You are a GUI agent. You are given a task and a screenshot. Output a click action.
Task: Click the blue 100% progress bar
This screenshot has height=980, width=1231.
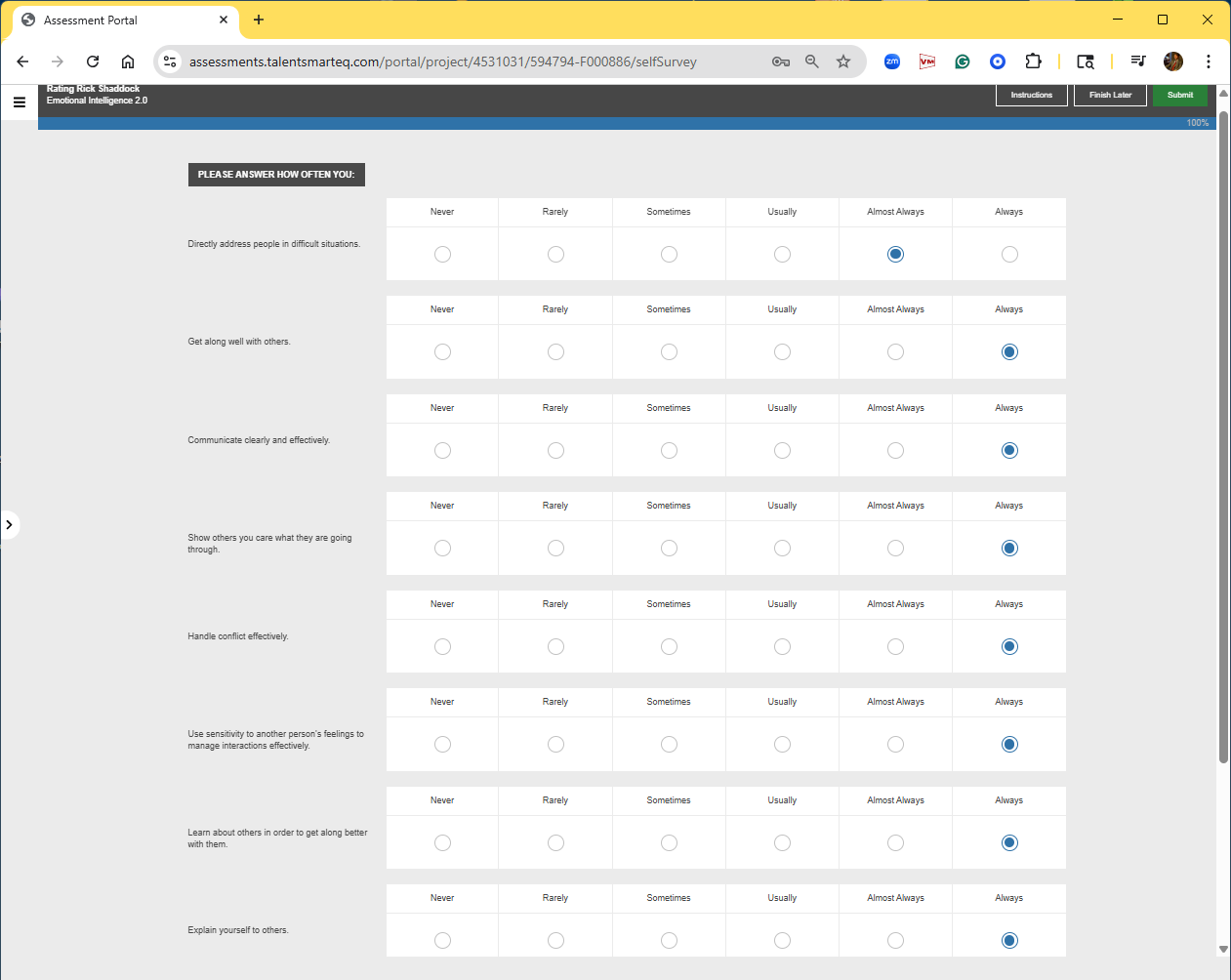[625, 123]
